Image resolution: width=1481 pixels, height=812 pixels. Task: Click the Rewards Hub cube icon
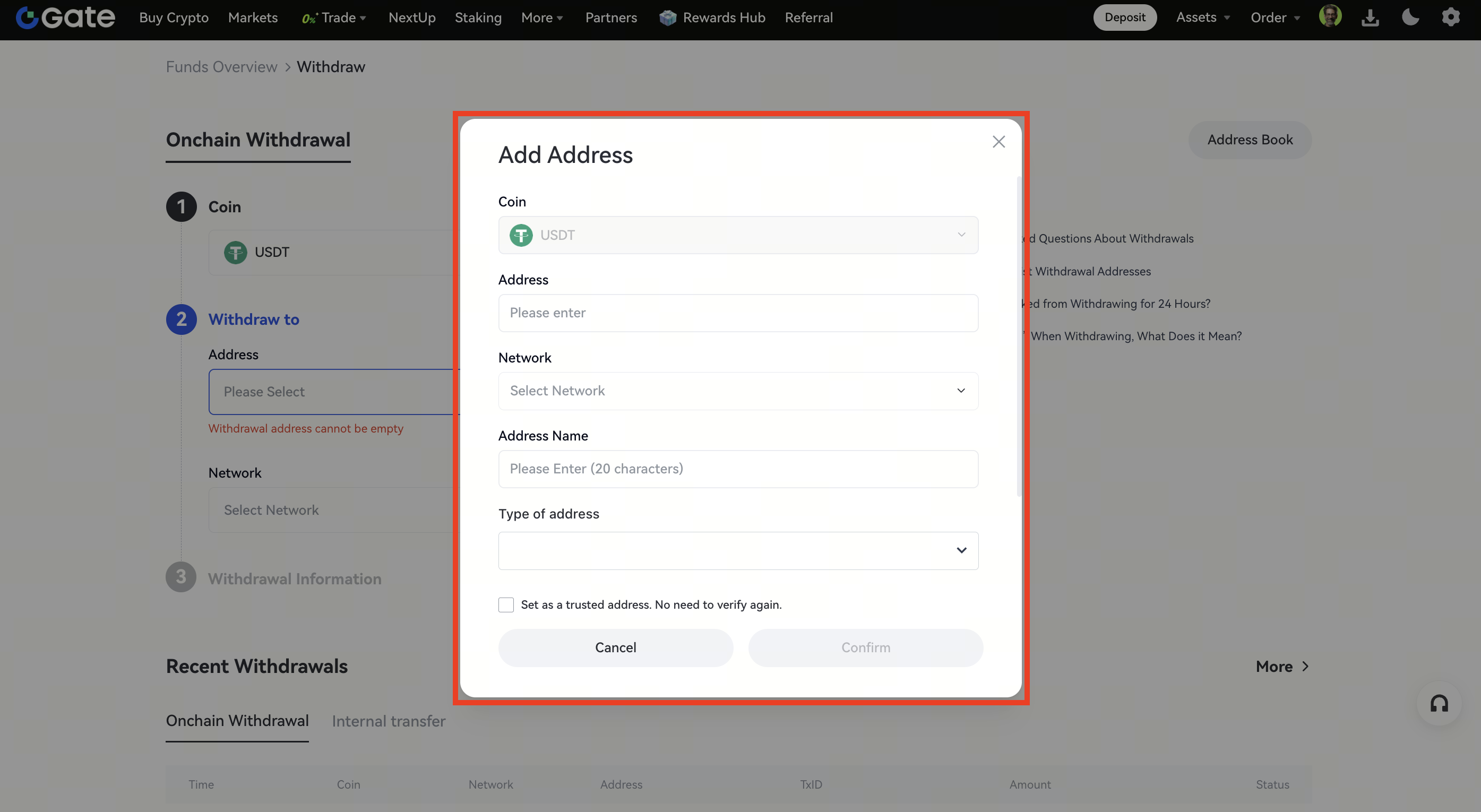click(667, 18)
